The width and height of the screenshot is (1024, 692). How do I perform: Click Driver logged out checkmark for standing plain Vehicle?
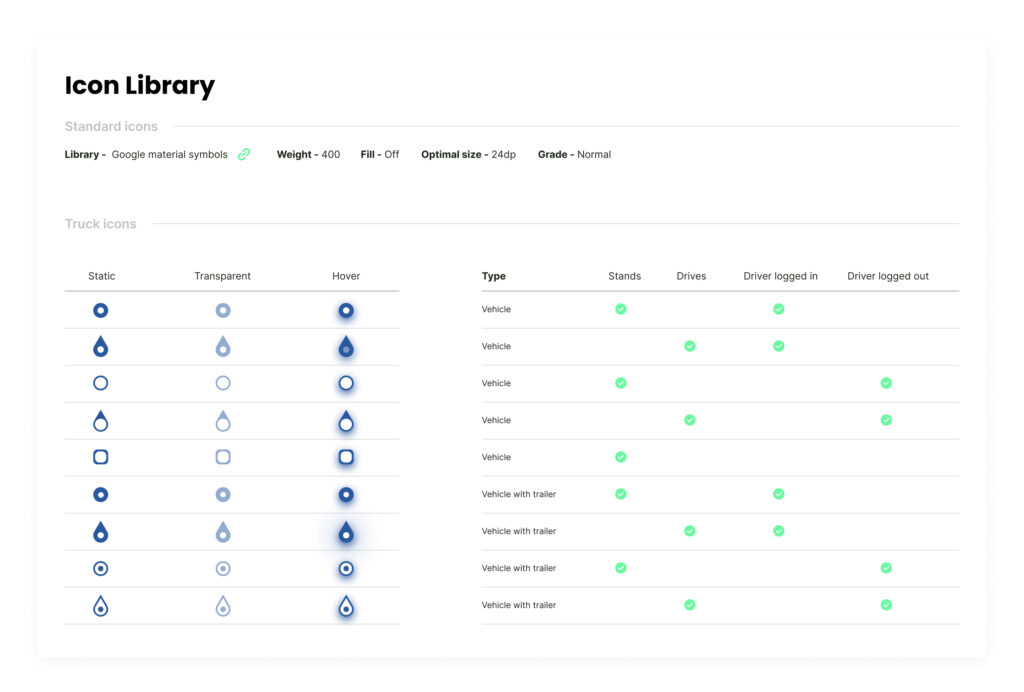click(886, 383)
